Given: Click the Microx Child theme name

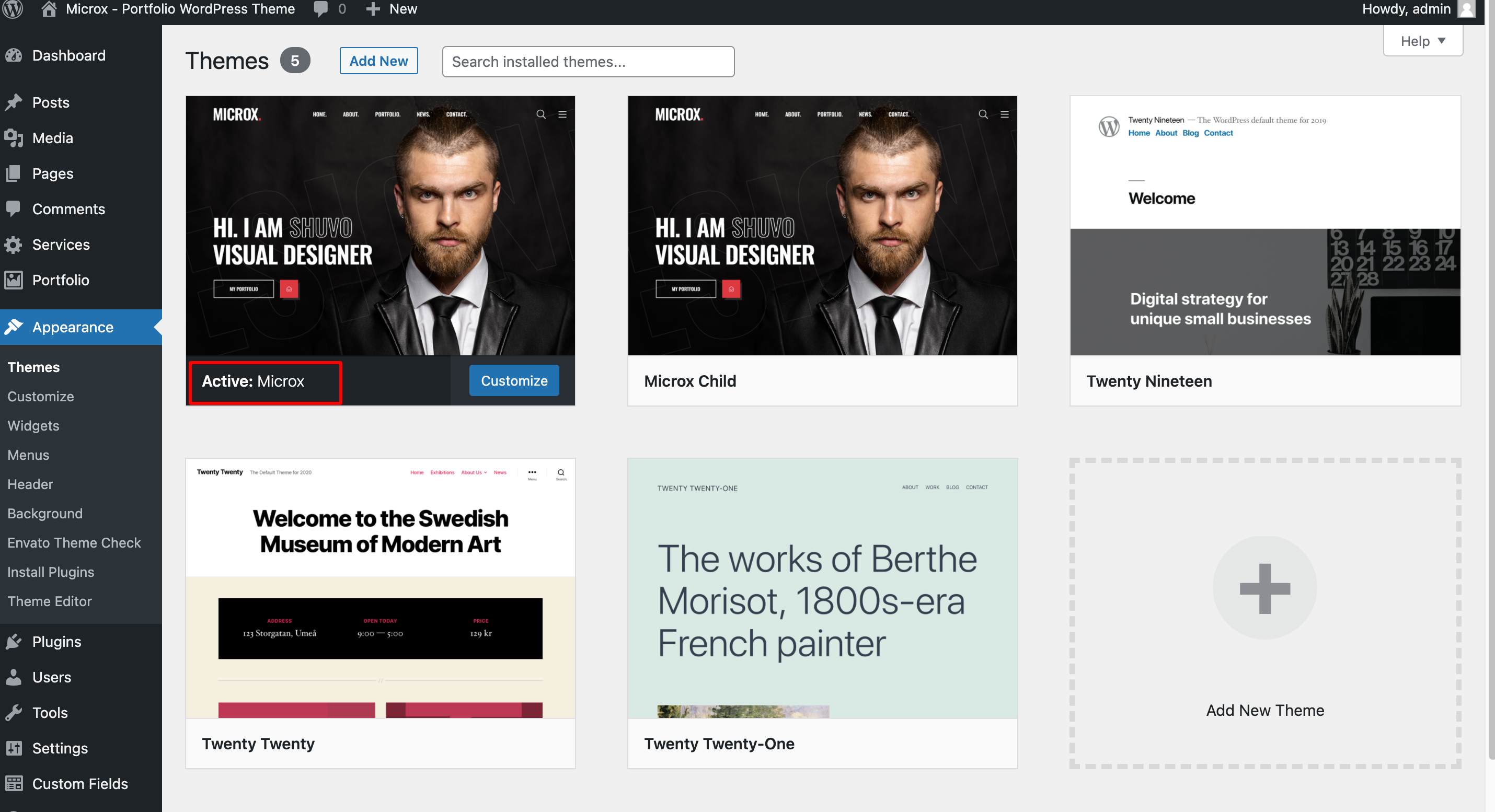Looking at the screenshot, I should pyautogui.click(x=690, y=381).
